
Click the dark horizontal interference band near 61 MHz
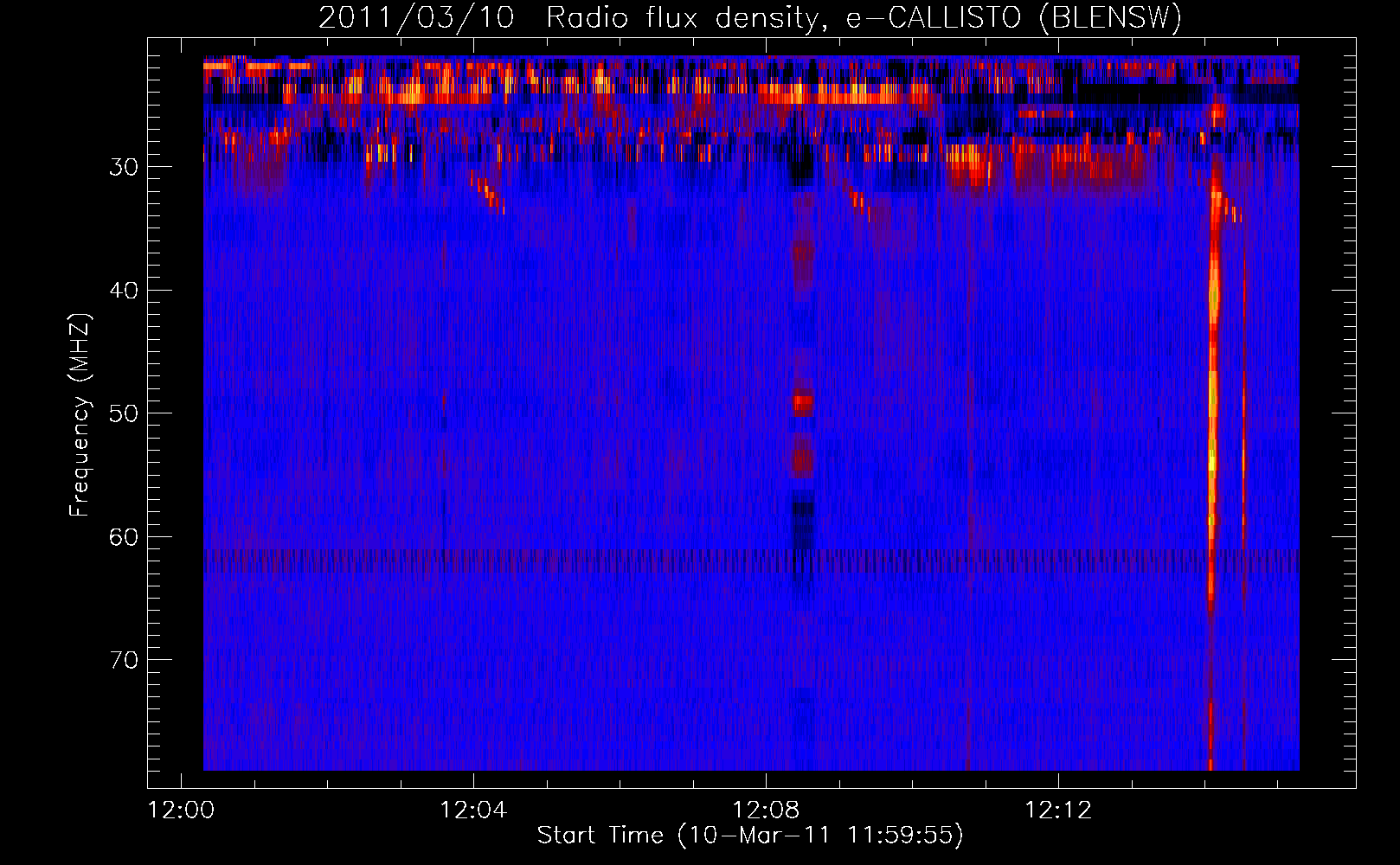pos(751,561)
